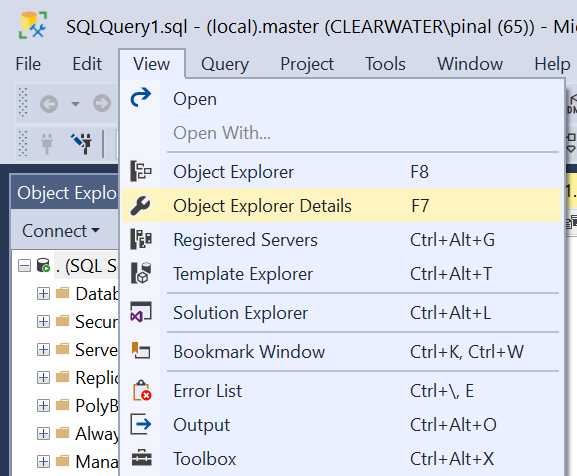Viewport: 577px width, 476px height.
Task: Open the Query menu
Action: click(225, 64)
